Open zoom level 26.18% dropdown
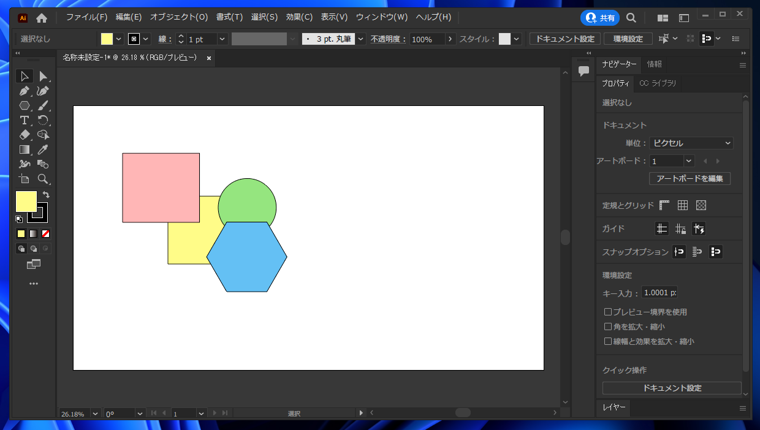Screen dimensions: 760x430 click(x=95, y=414)
